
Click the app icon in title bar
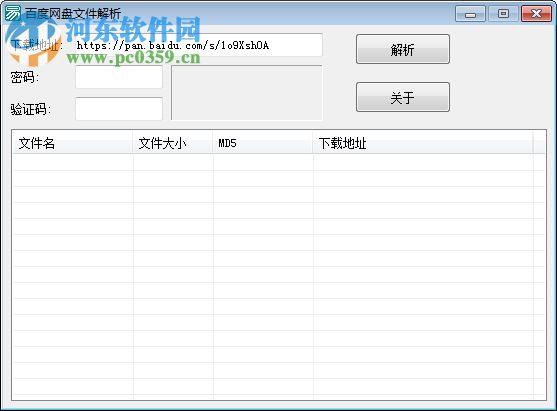pos(12,13)
